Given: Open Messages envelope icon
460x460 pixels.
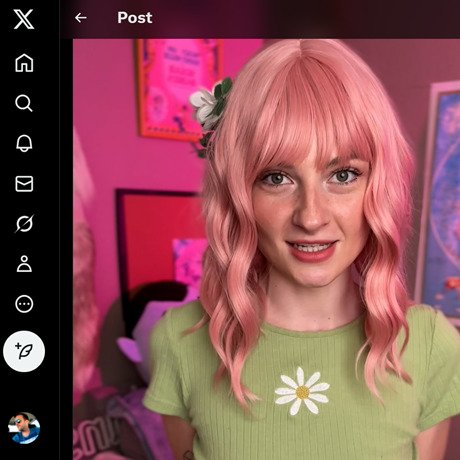Looking at the screenshot, I should [x=24, y=184].
